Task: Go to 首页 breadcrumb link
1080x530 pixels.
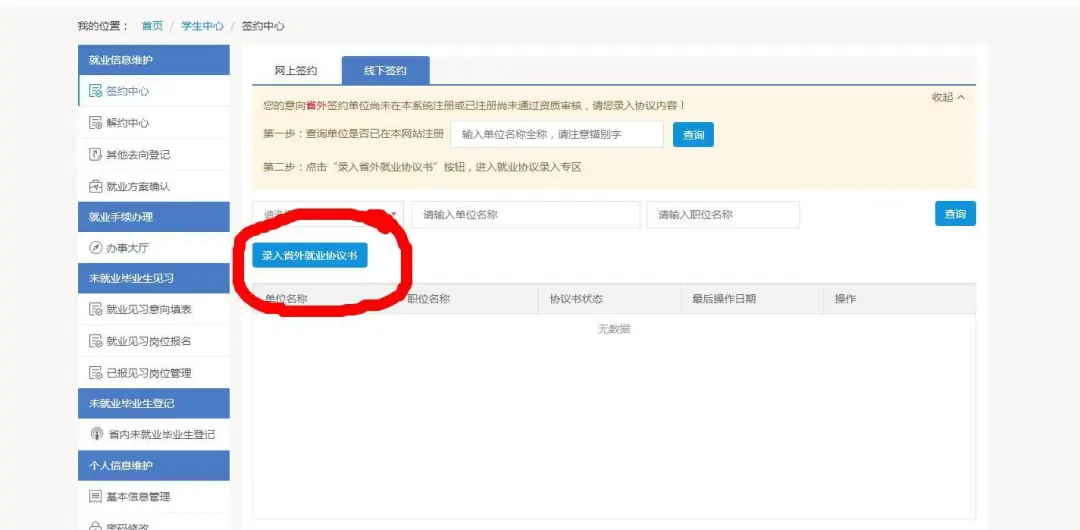Action: tap(152, 26)
